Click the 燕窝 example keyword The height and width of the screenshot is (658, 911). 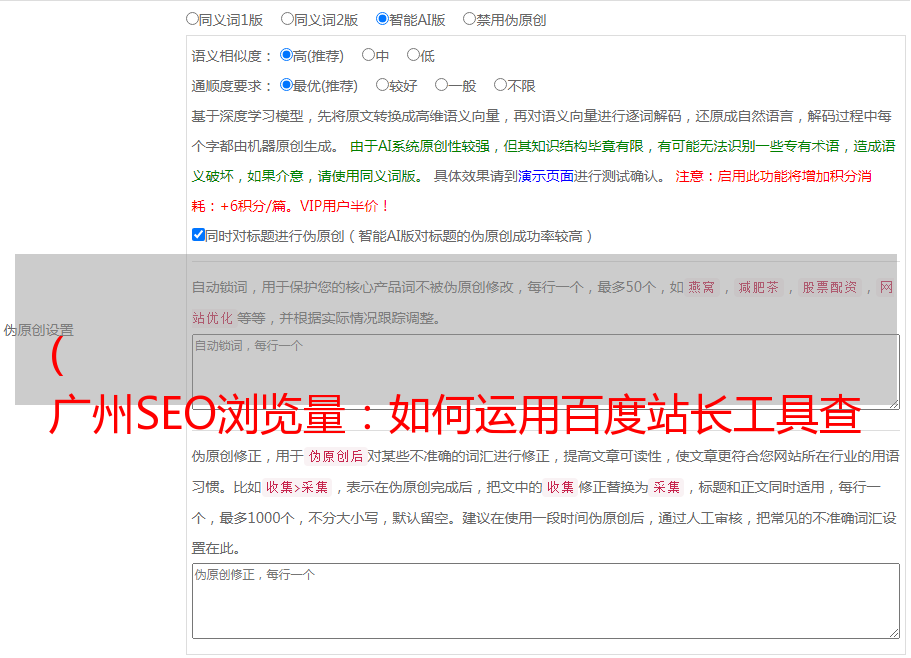[x=701, y=287]
